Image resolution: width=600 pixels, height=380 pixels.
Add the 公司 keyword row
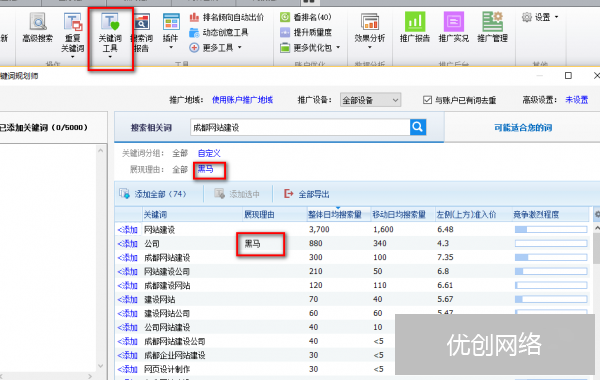128,244
